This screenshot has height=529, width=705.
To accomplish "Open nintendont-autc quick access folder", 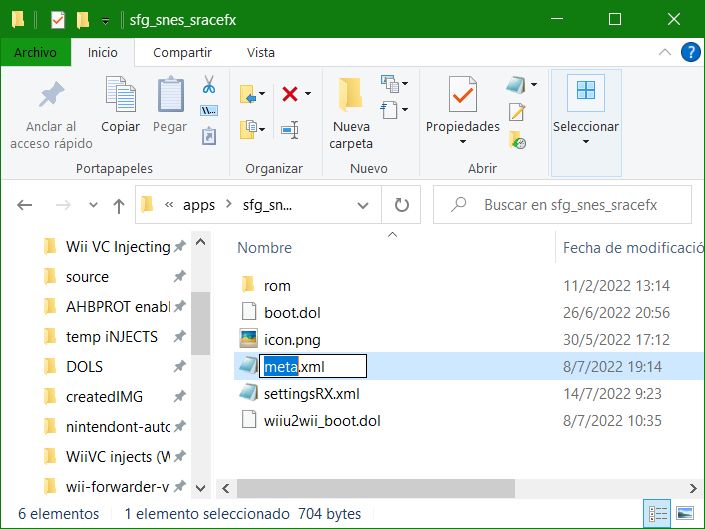I will click(118, 427).
